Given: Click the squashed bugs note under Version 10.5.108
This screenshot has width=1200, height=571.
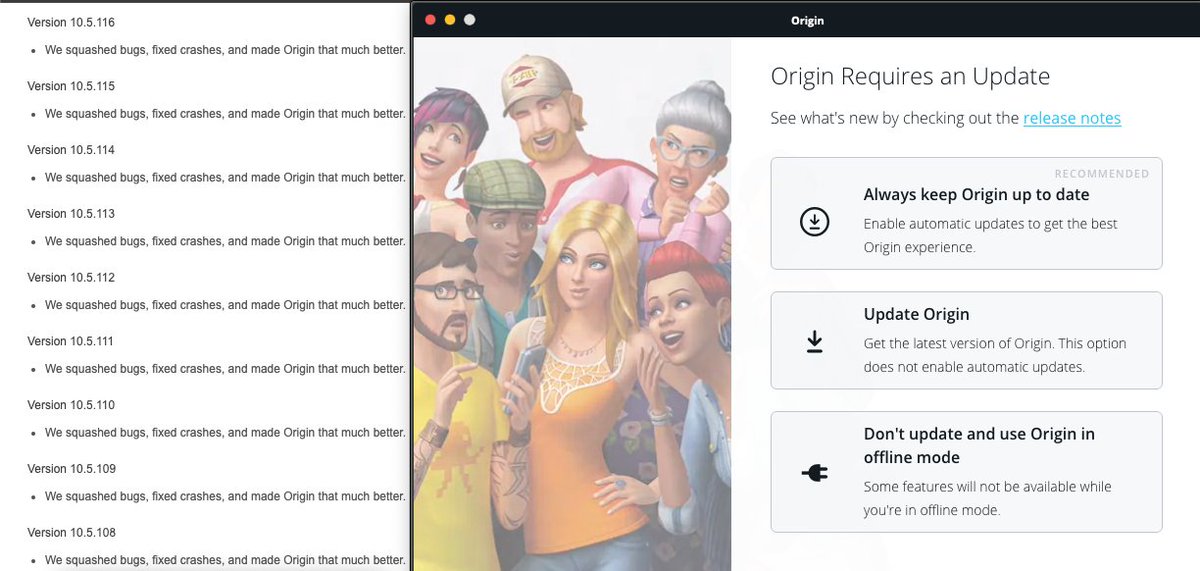Looking at the screenshot, I should [x=225, y=560].
